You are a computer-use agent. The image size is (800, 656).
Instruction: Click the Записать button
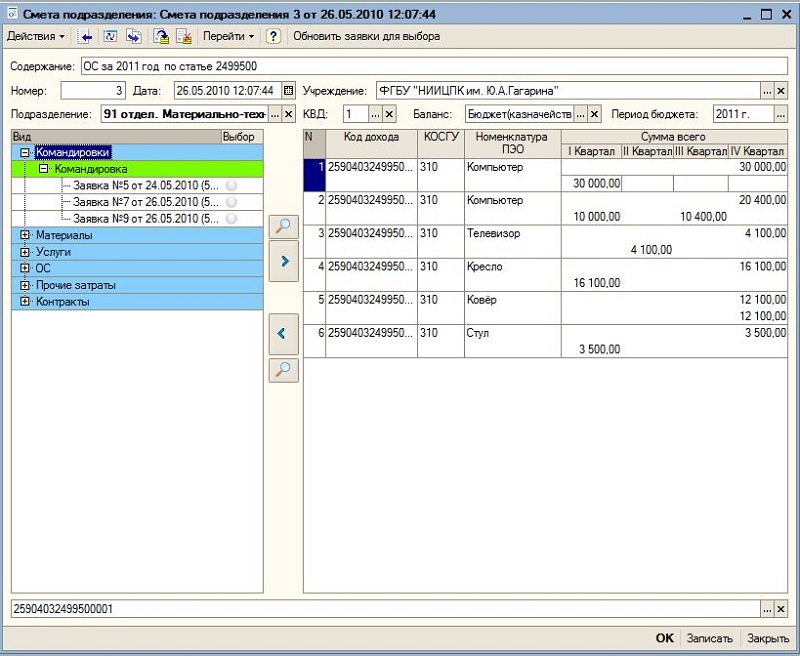(x=710, y=638)
